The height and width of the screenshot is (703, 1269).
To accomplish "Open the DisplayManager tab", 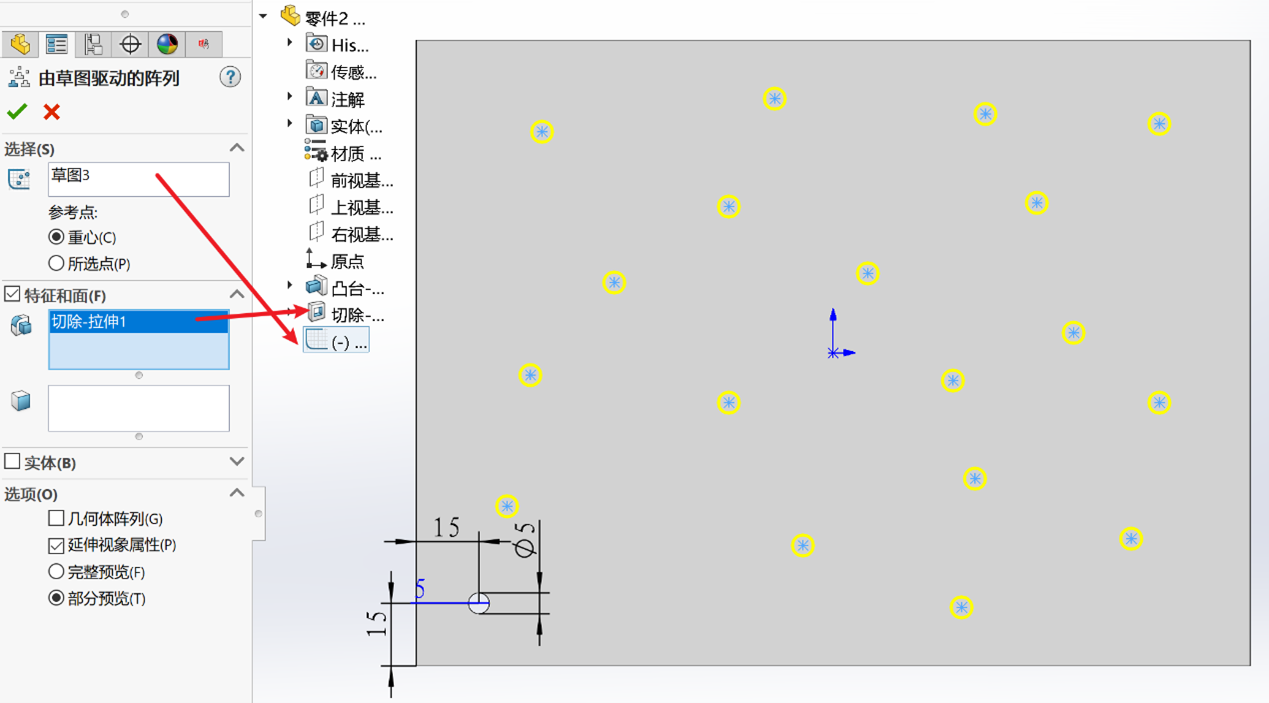I will (x=166, y=44).
